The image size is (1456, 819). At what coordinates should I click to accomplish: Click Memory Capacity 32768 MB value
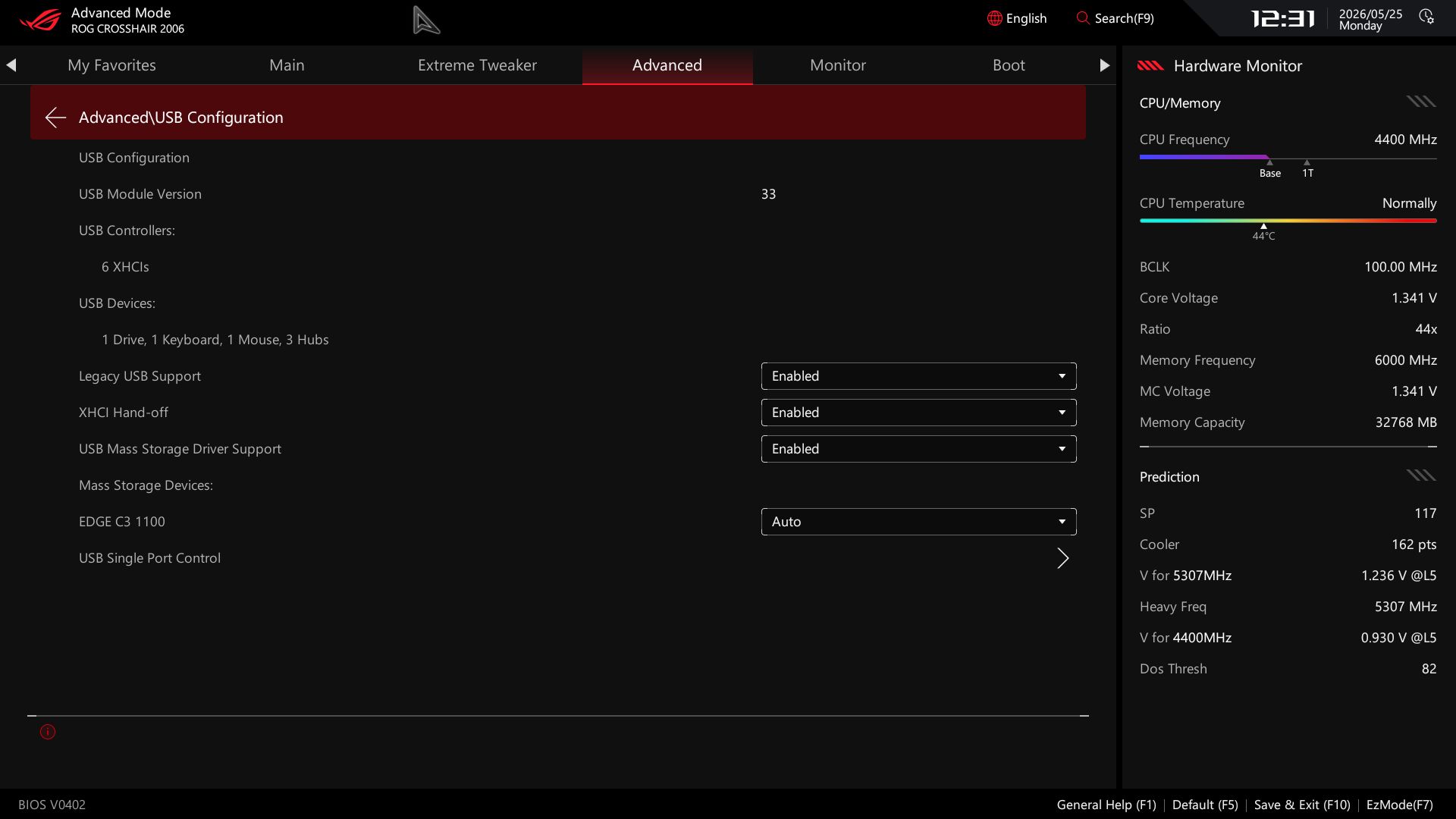[x=1406, y=422]
